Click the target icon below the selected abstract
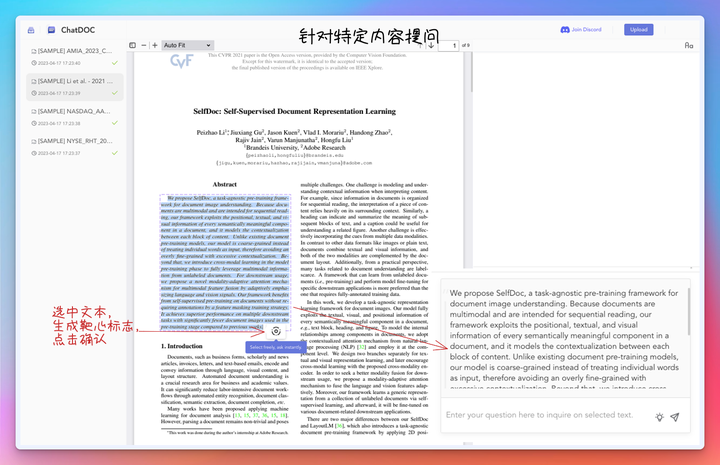Screen dimensions: 720x465 point(276,331)
